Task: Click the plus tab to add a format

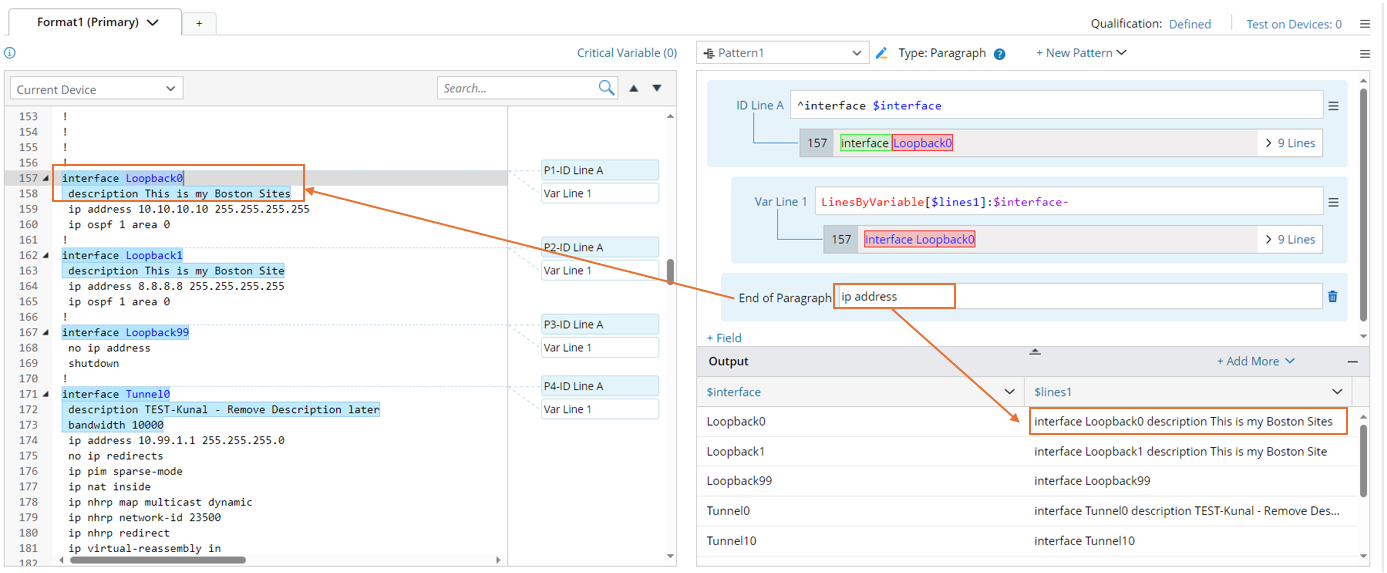Action: click(199, 23)
